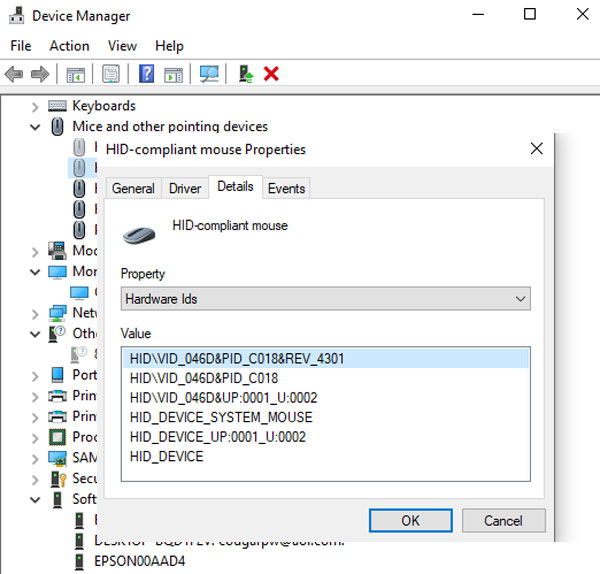Select the first mouse device icon in the tree

[x=79, y=147]
